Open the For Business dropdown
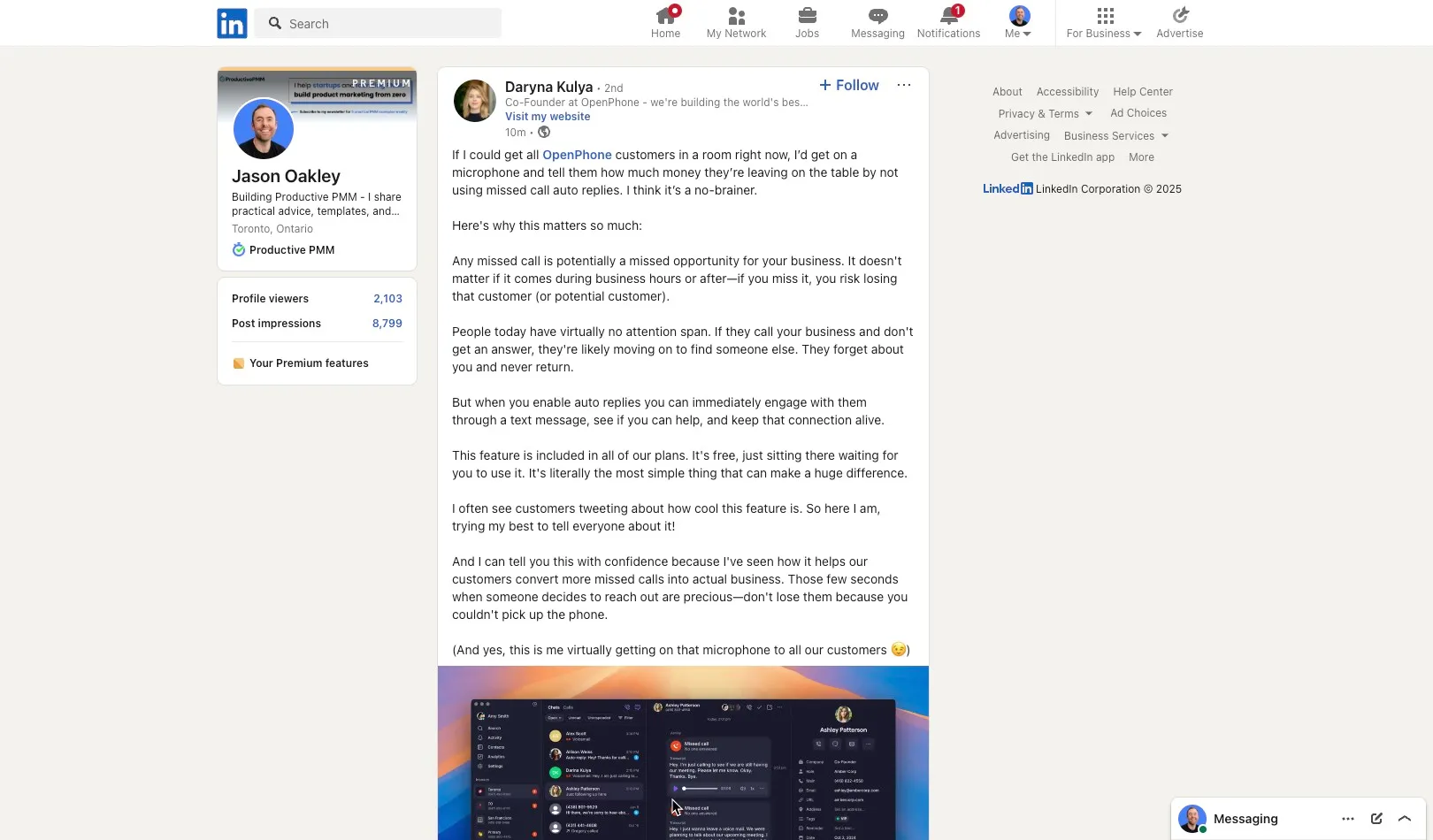 point(1102,22)
